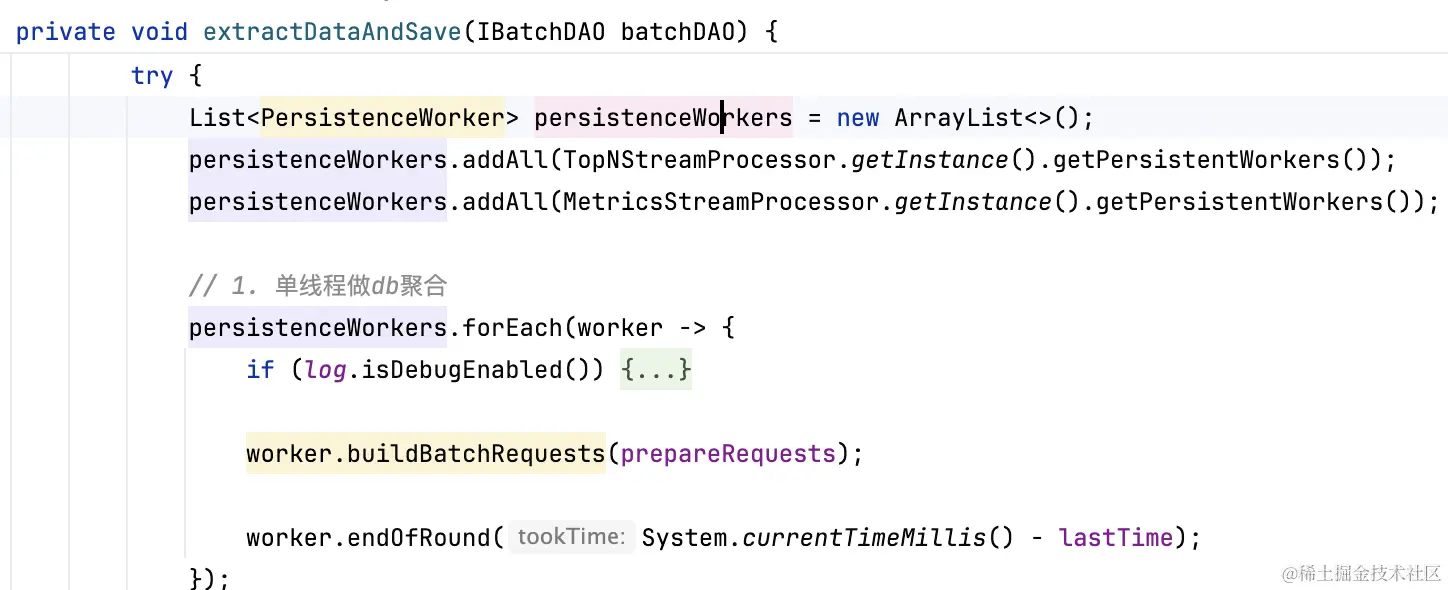Image resolution: width=1448 pixels, height=590 pixels.
Task: Click worker.buildBatchRequests method call
Action: tap(426, 454)
